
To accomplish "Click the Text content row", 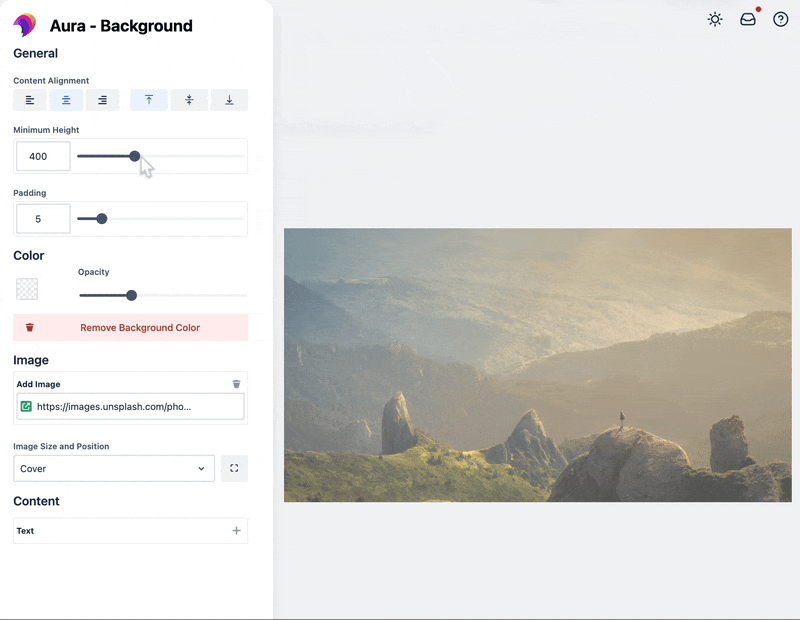I will 131,531.
